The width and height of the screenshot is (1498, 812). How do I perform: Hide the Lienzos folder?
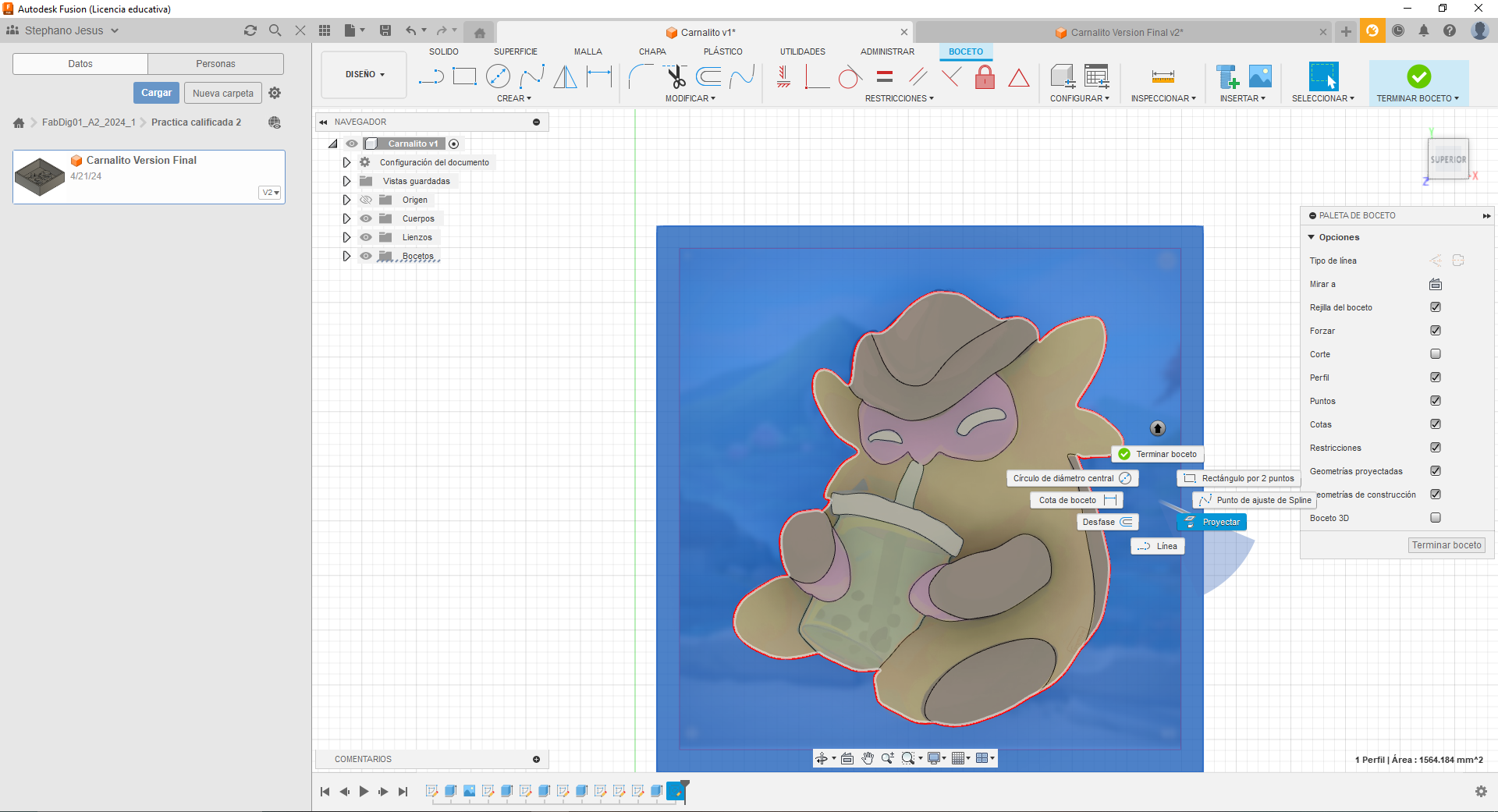click(x=366, y=237)
